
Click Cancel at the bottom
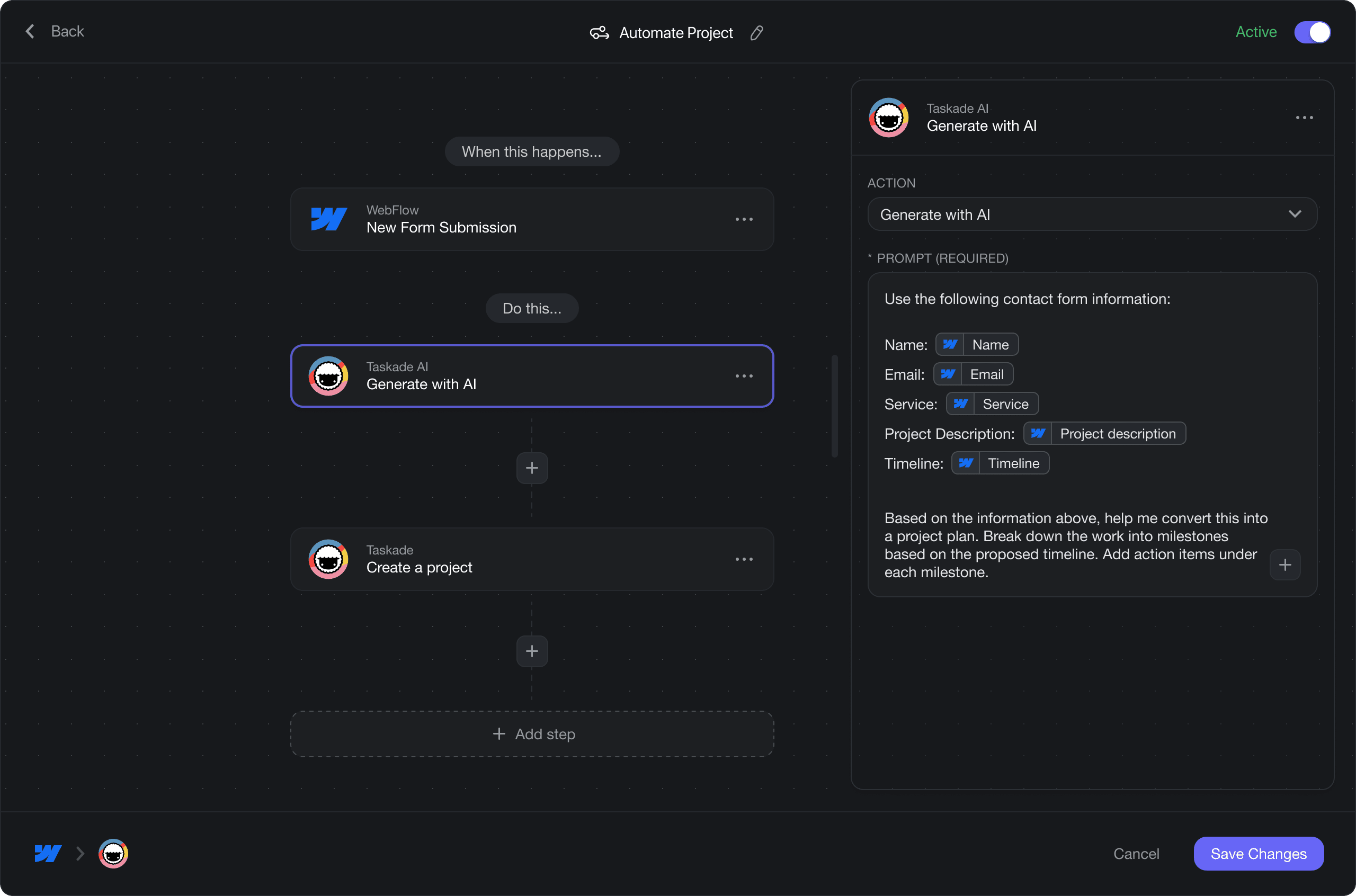pyautogui.click(x=1136, y=854)
